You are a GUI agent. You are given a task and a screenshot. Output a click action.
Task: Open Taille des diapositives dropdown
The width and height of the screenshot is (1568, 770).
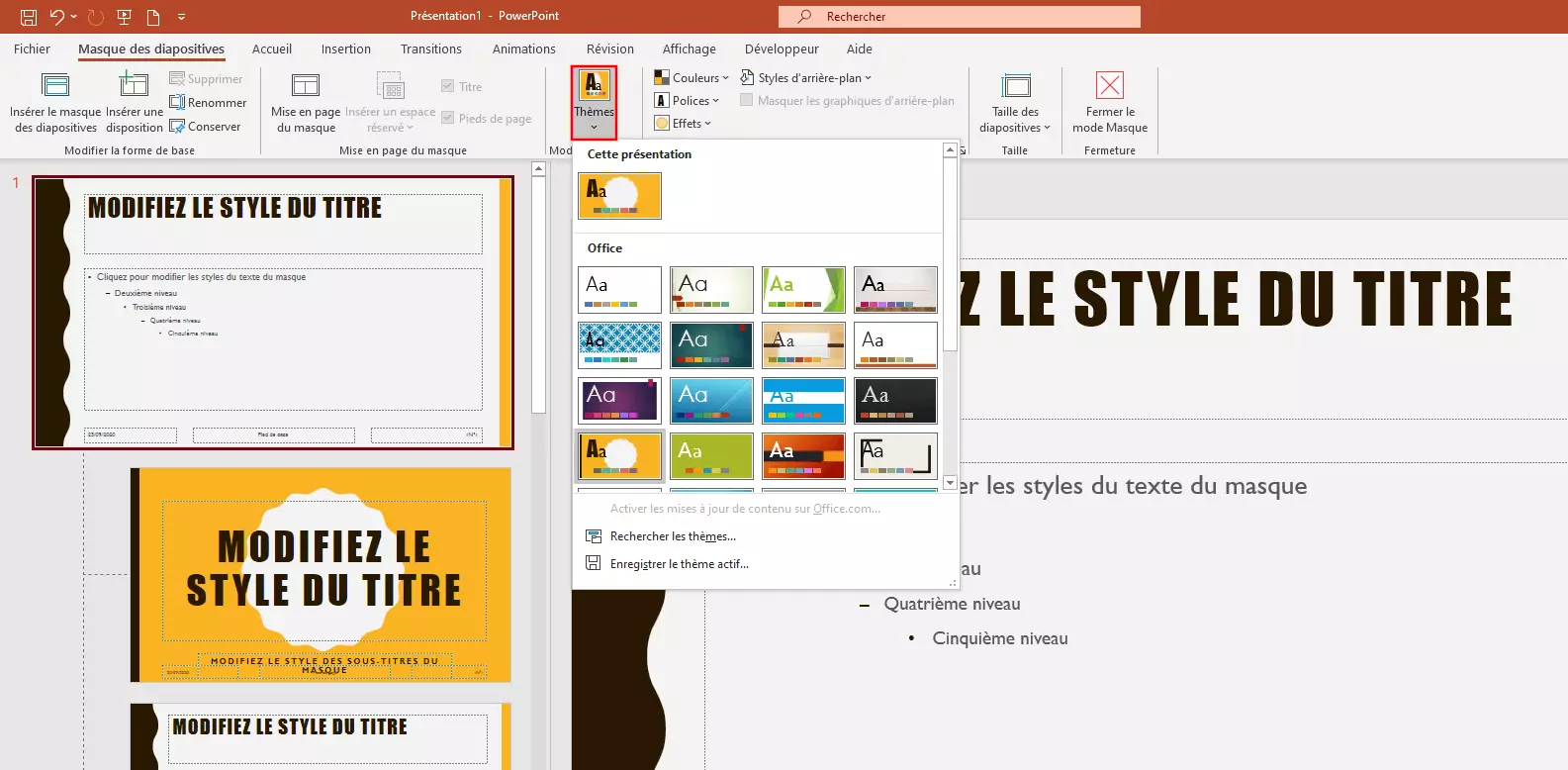(x=1015, y=103)
